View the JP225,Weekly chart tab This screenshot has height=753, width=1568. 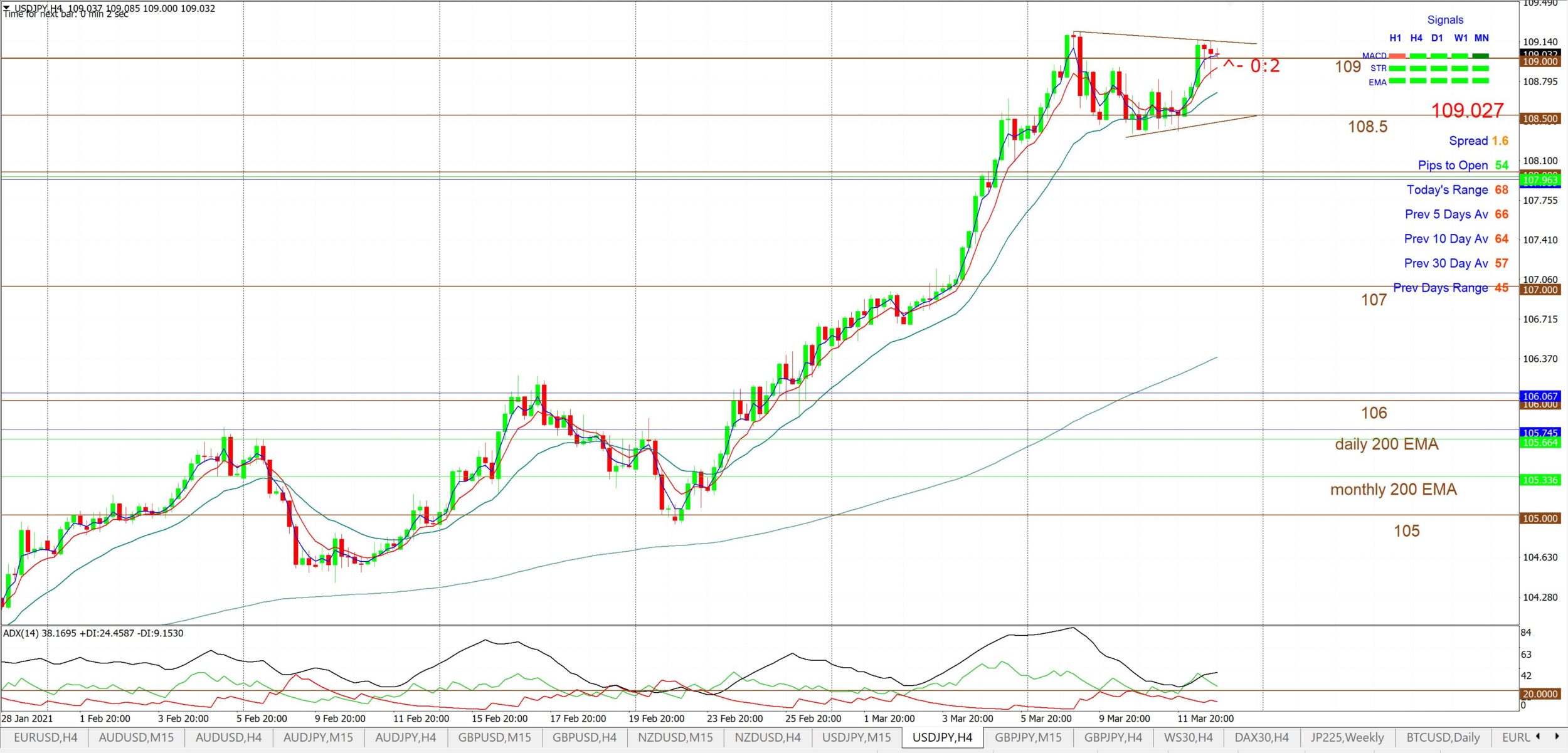tap(1347, 737)
